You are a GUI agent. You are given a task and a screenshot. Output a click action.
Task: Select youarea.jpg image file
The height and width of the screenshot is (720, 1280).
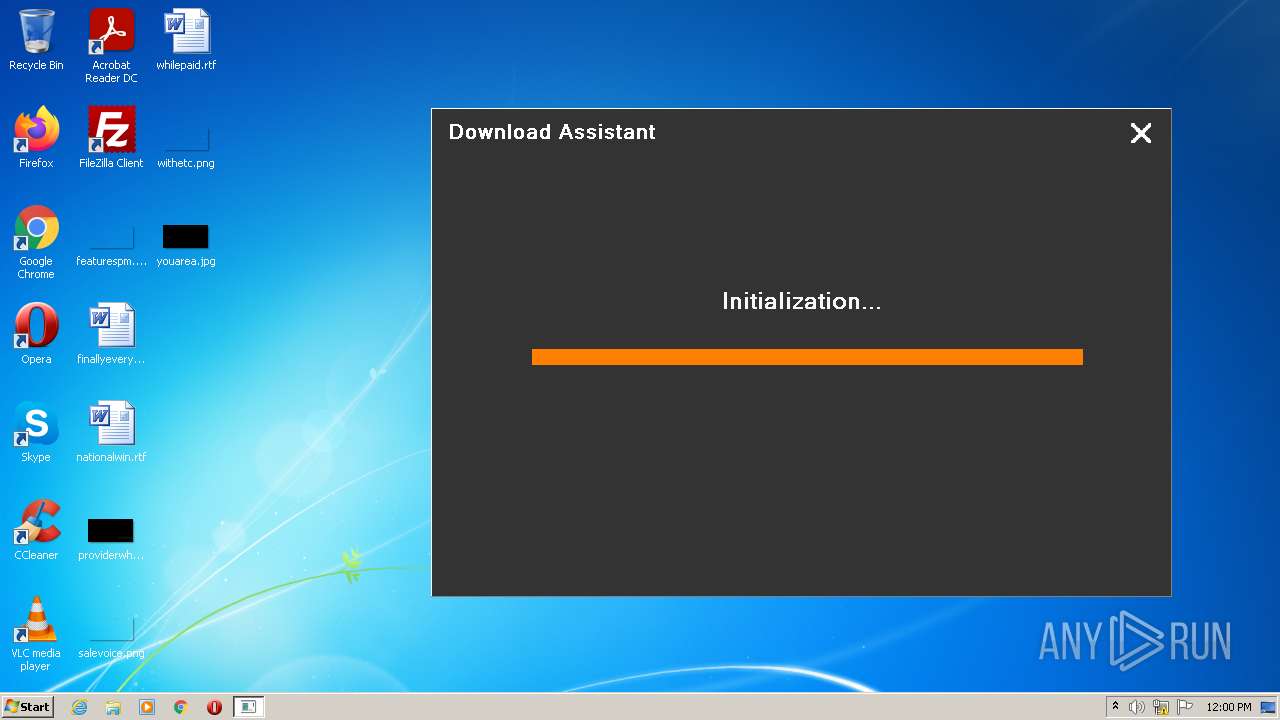pos(186,245)
